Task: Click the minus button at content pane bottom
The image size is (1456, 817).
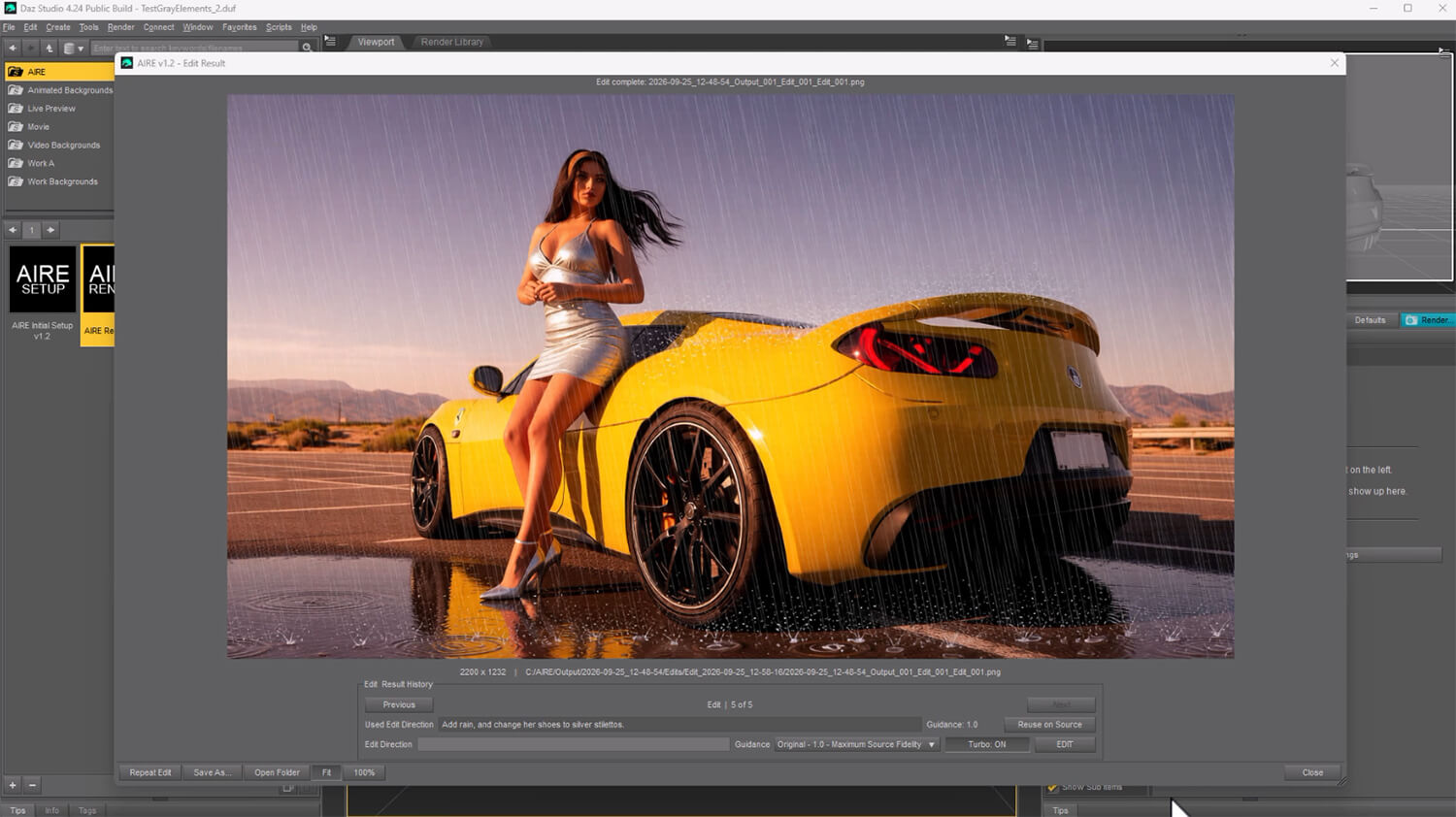Action: (x=32, y=785)
